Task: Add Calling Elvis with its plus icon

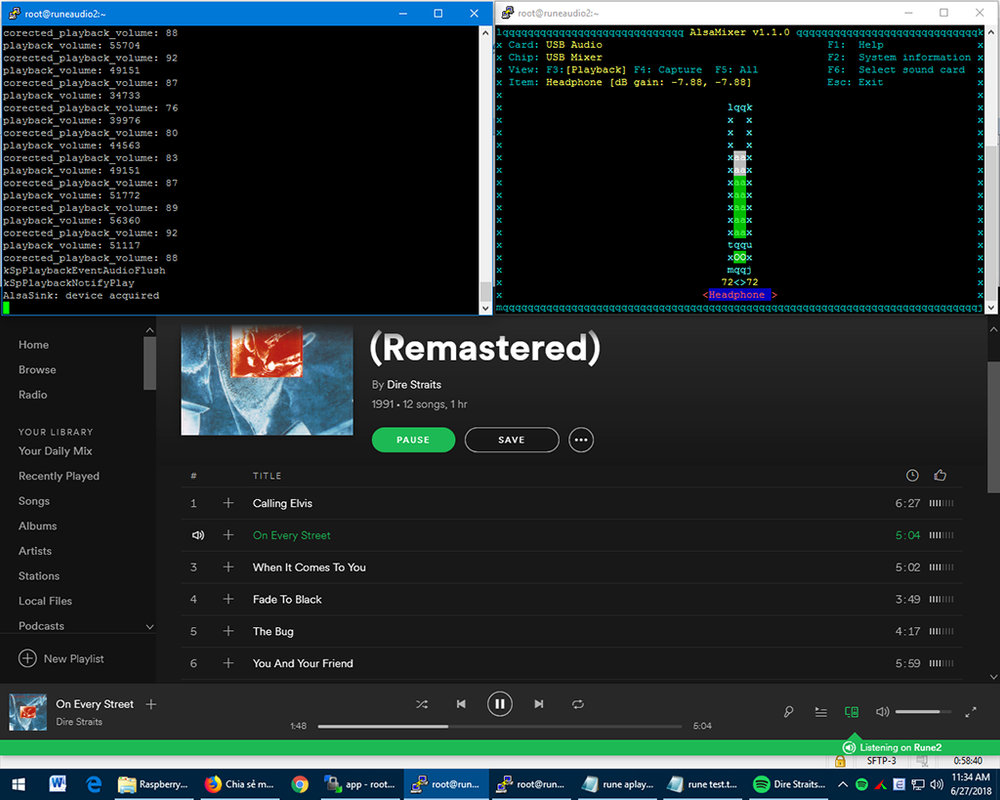Action: (x=228, y=503)
